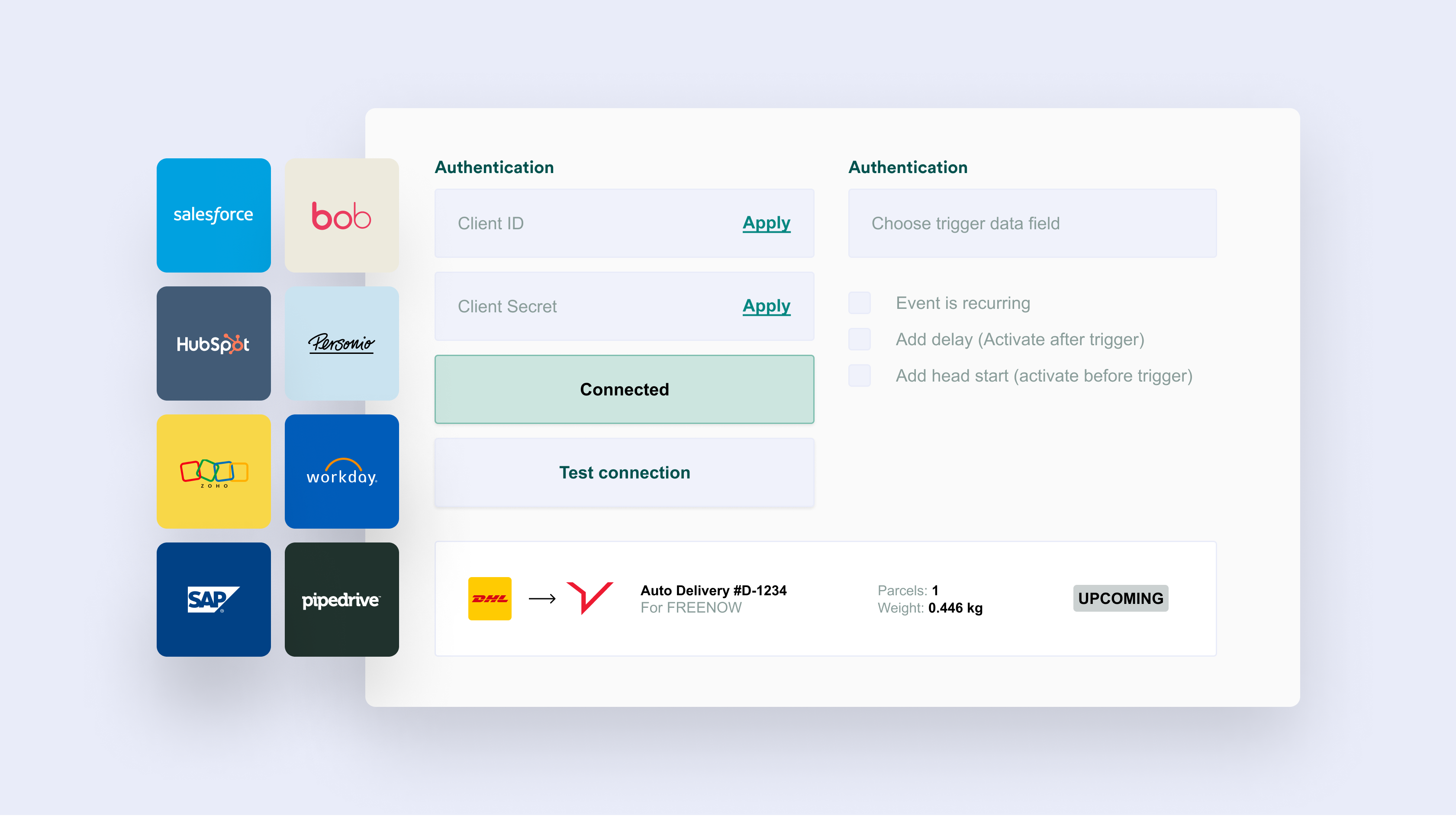Screen dimensions: 1456x828
Task: Tick the Add head start checkbox
Action: (859, 375)
